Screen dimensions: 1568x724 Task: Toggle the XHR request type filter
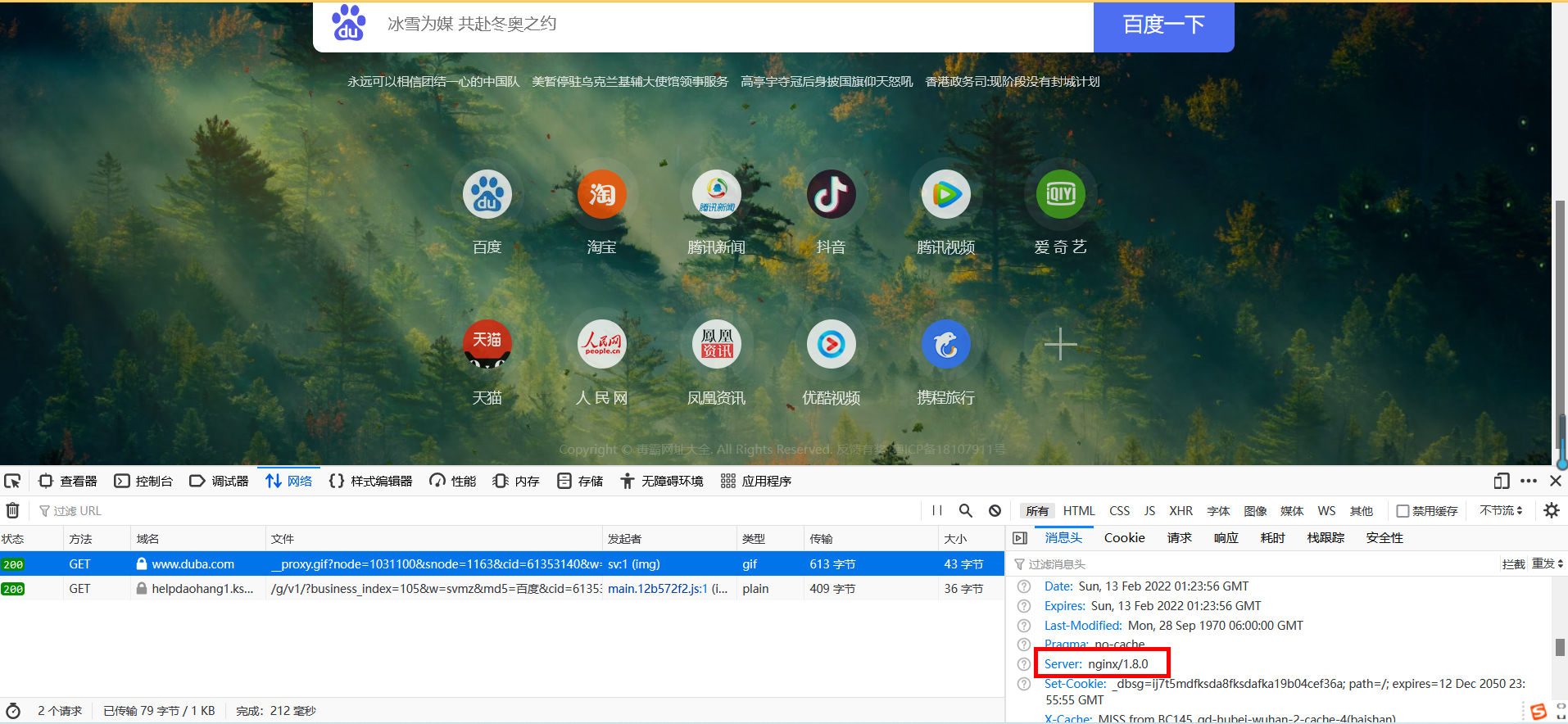tap(1181, 511)
